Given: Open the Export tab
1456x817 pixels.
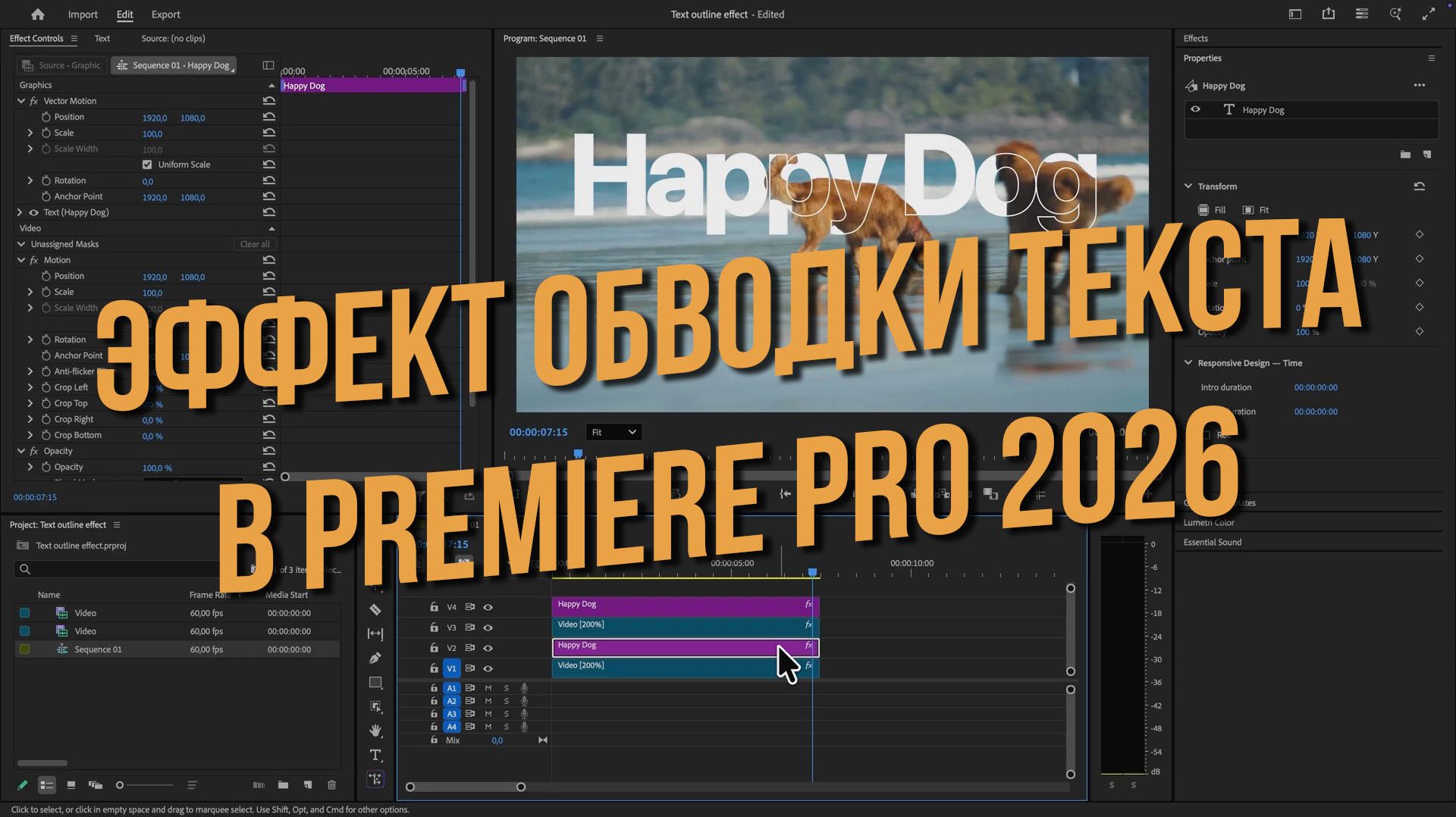Looking at the screenshot, I should tap(165, 14).
